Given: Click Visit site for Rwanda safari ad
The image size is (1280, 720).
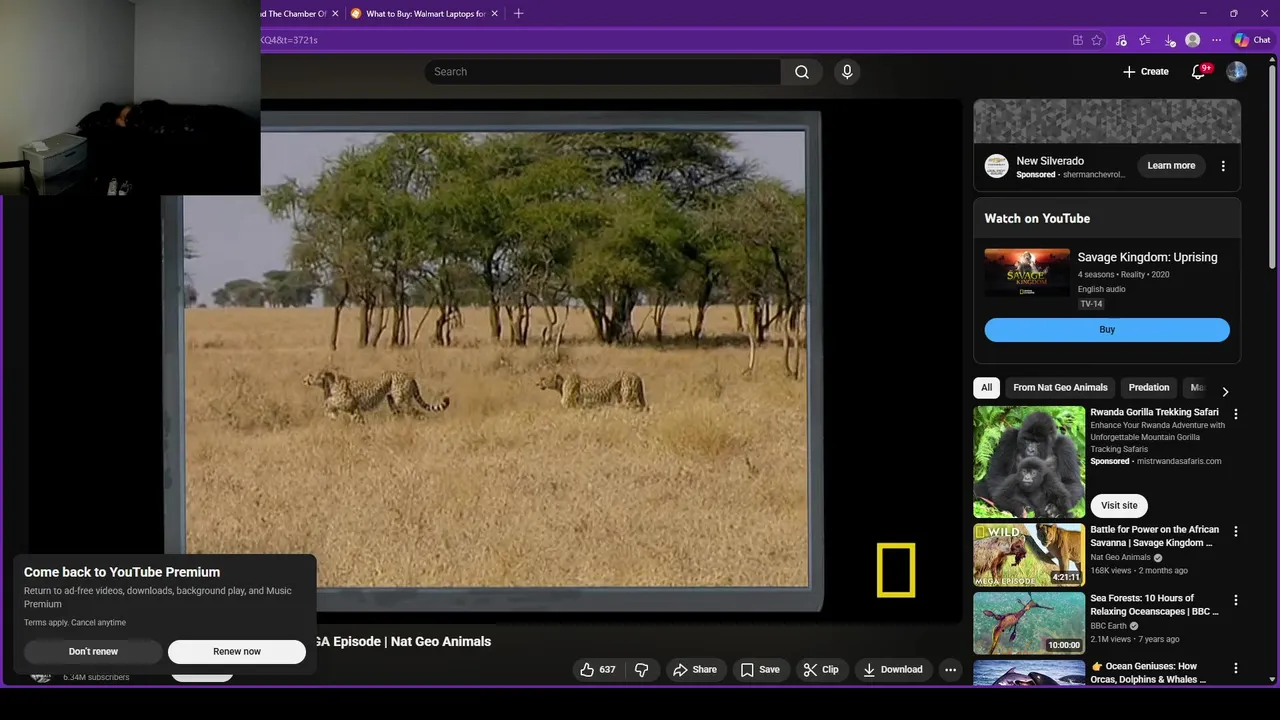Looking at the screenshot, I should (1119, 505).
